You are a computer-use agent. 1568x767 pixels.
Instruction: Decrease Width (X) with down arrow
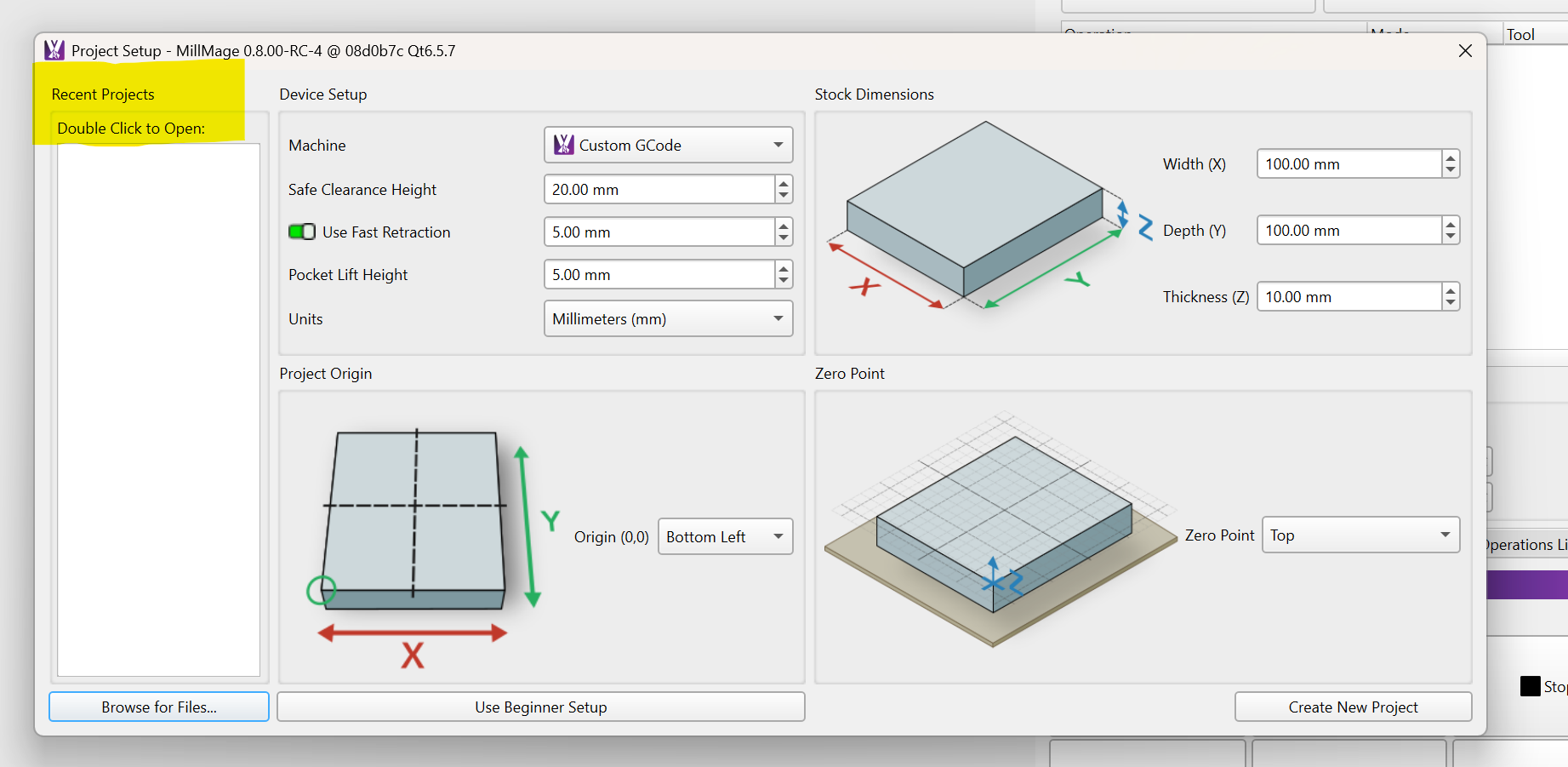tap(1451, 171)
